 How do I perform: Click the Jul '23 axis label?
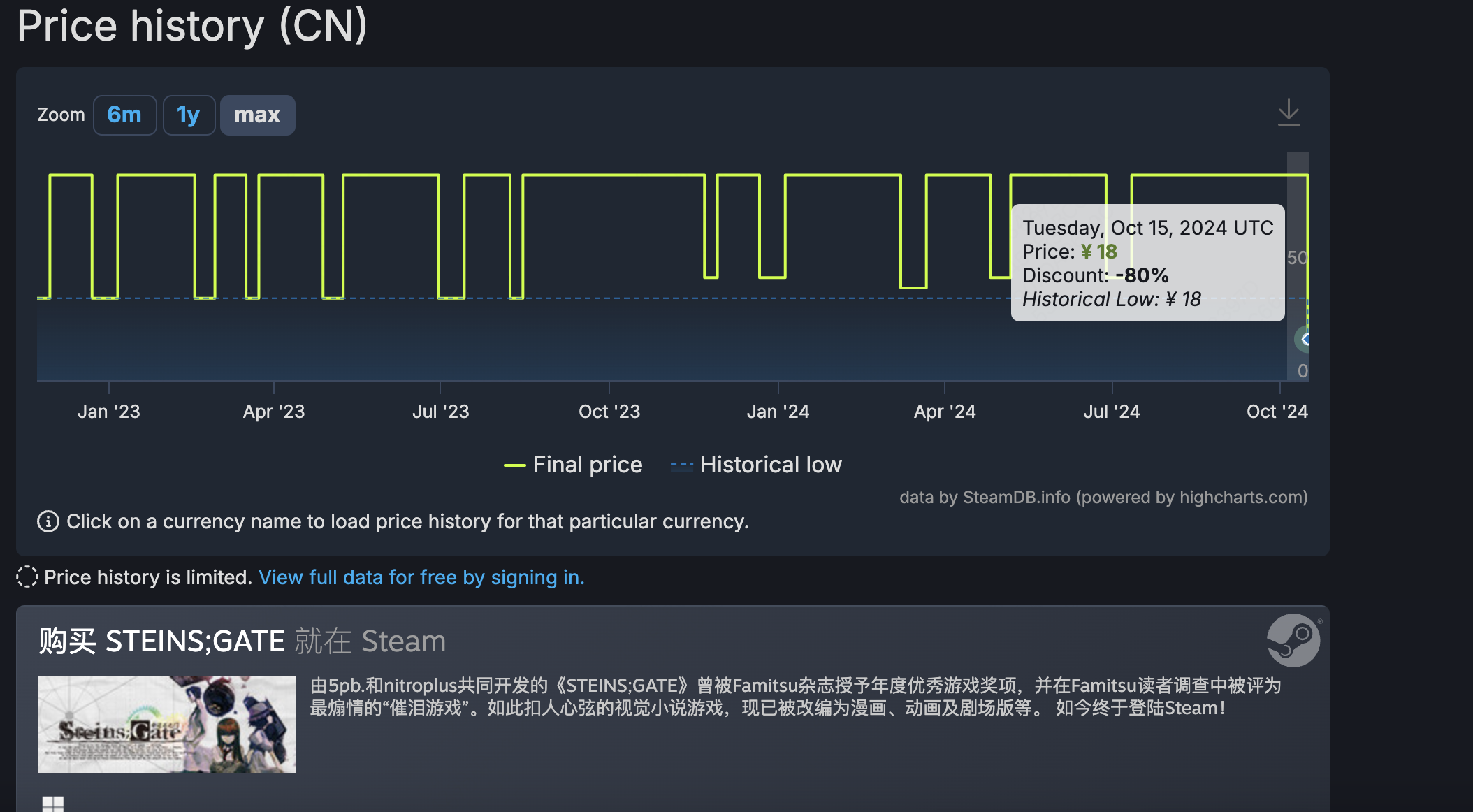tap(441, 412)
